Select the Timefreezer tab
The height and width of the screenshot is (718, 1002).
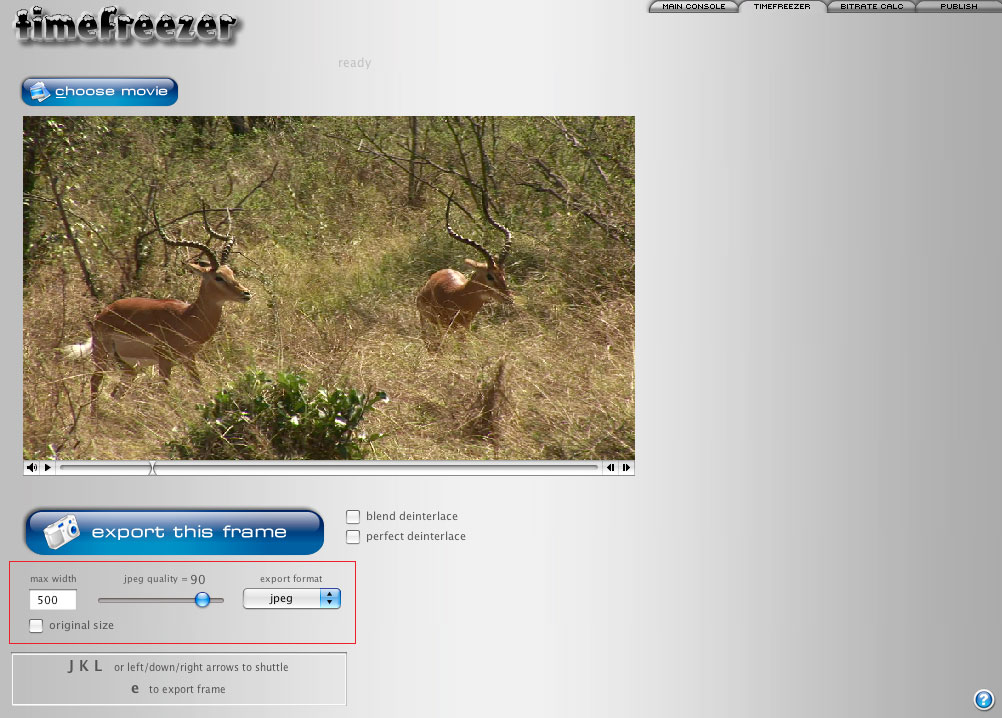coord(782,7)
